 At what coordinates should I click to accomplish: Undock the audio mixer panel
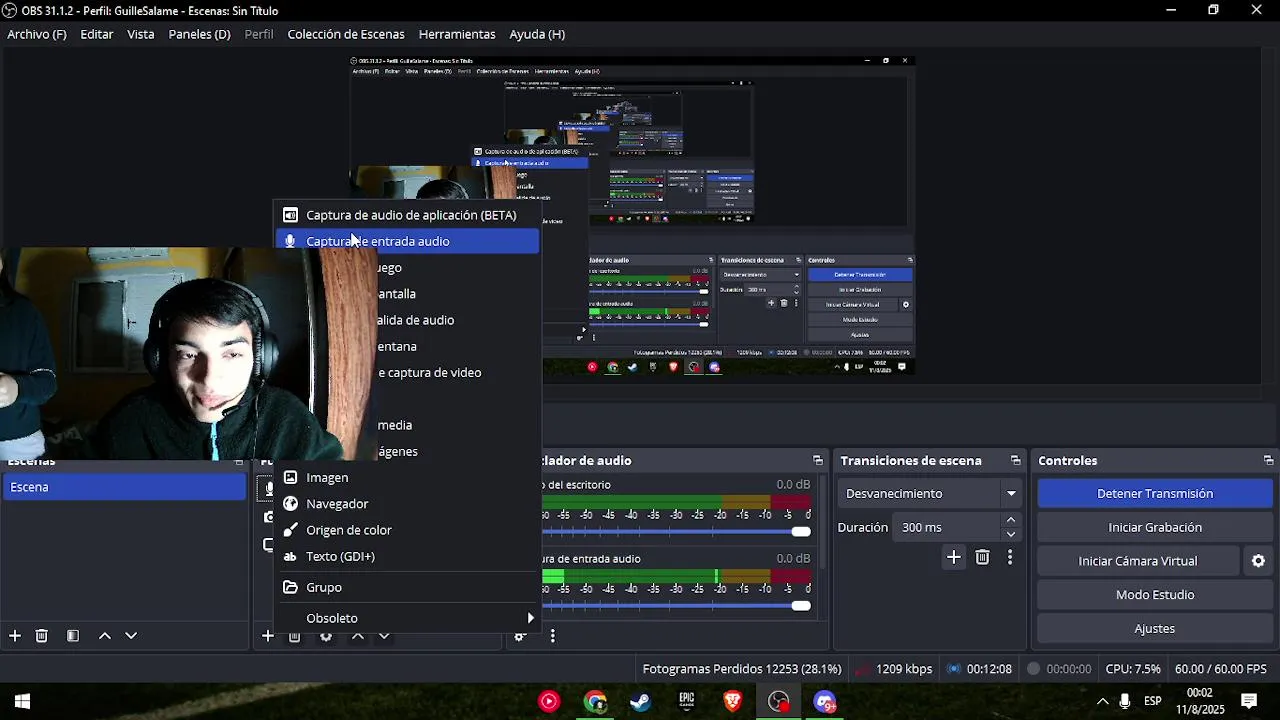tap(818, 461)
